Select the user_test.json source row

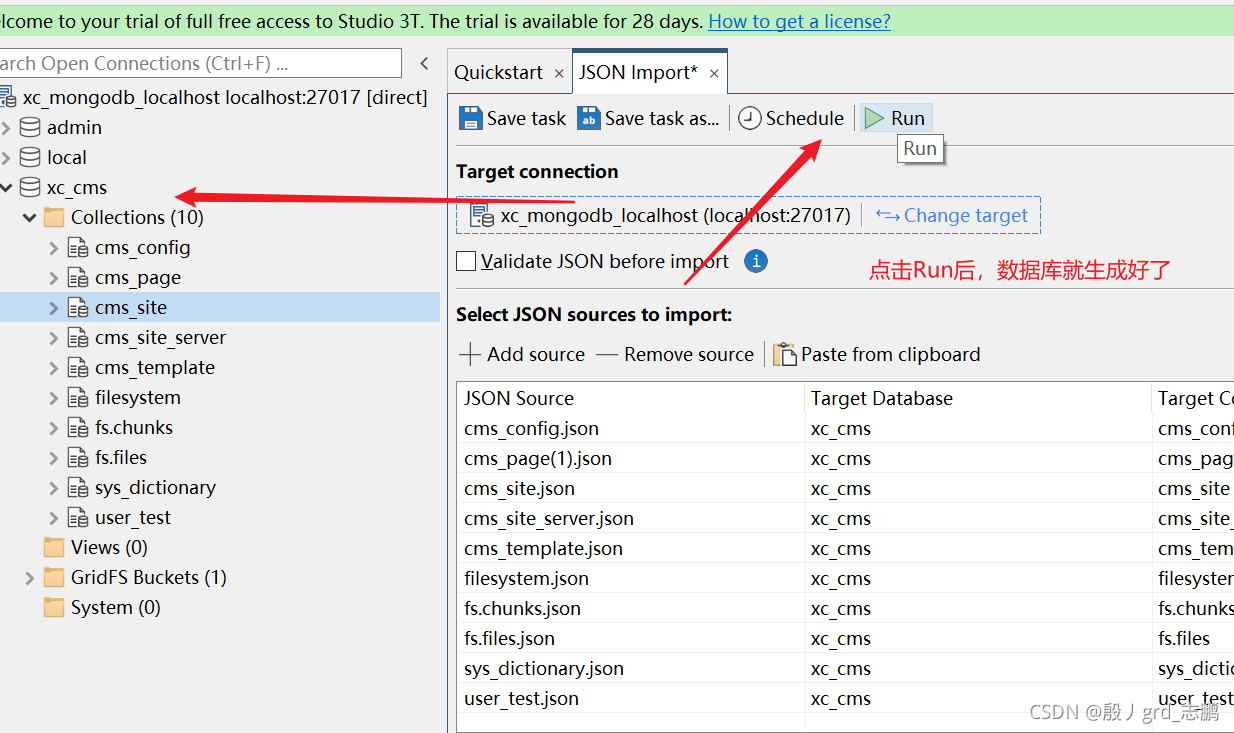click(845, 698)
